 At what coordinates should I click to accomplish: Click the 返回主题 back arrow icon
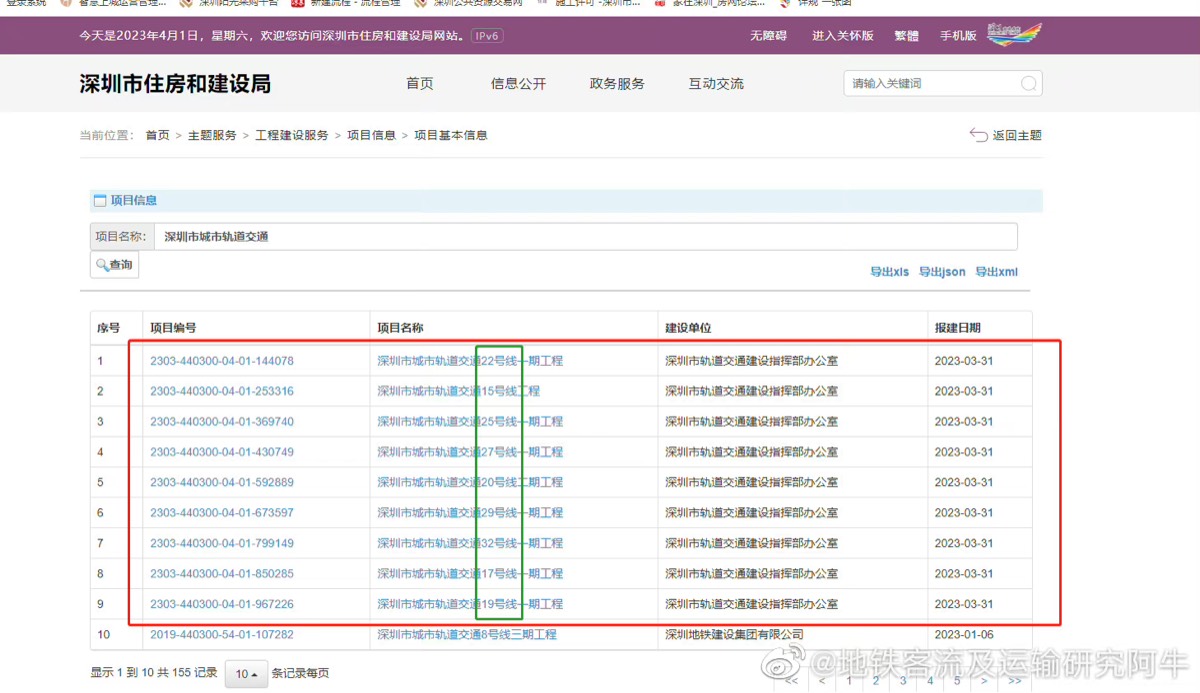(978, 135)
